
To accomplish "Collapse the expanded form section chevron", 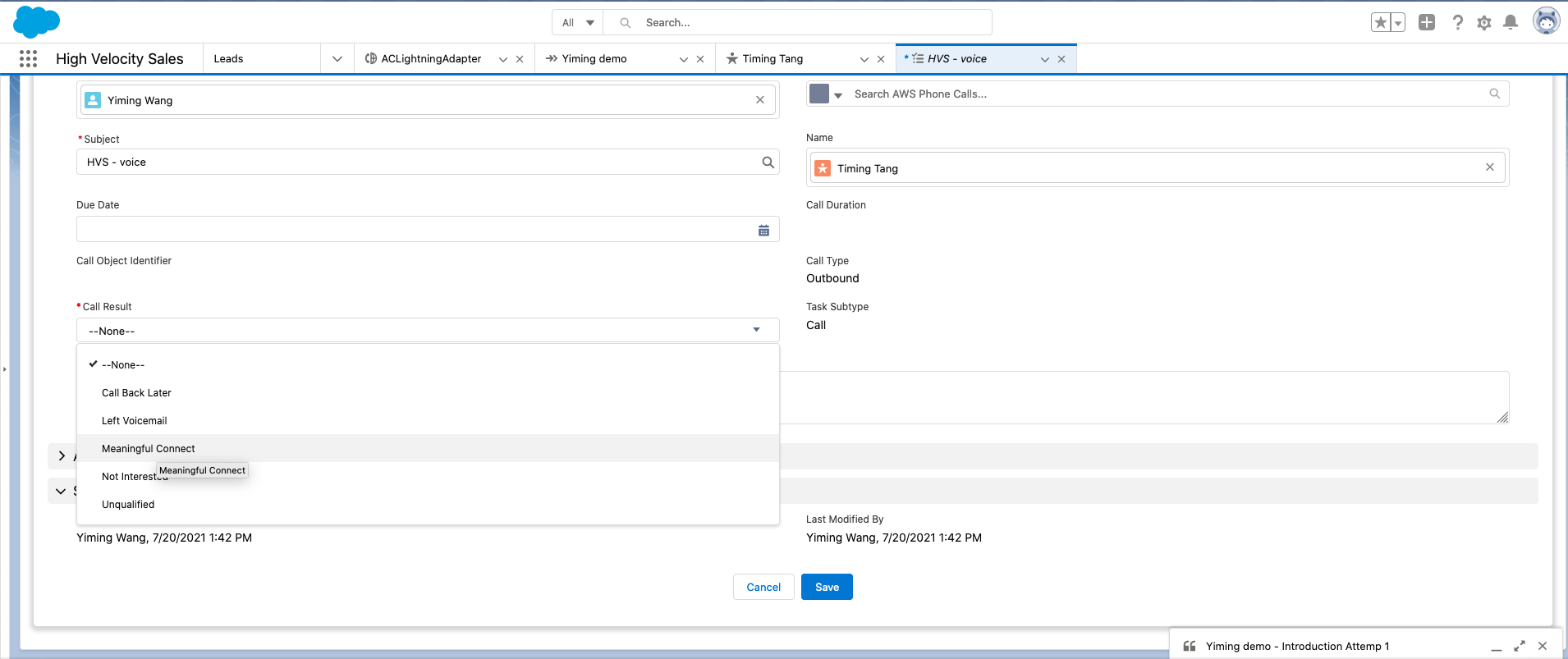I will pos(61,491).
